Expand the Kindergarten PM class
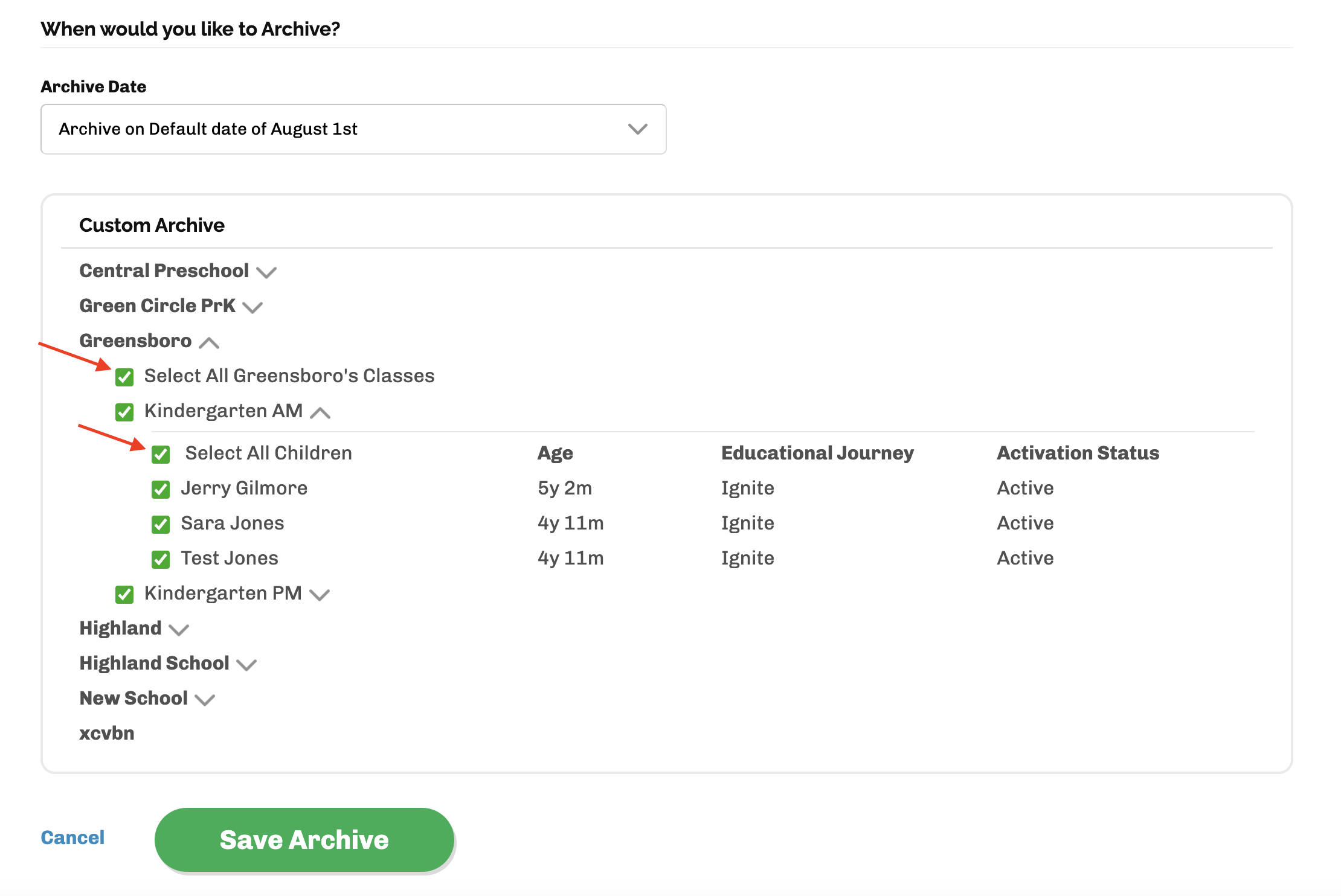1341x896 pixels. 320,595
